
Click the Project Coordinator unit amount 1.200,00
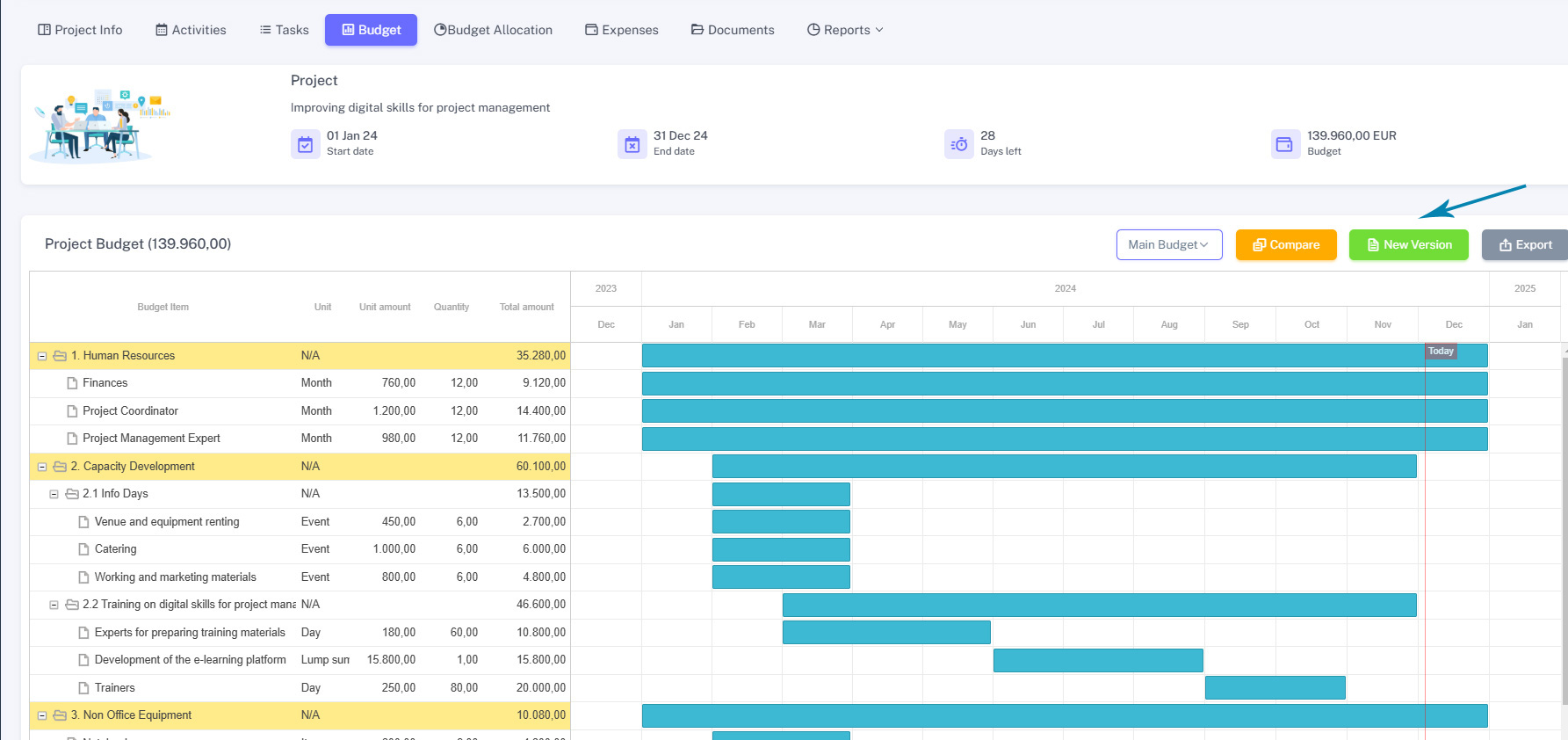(x=394, y=411)
